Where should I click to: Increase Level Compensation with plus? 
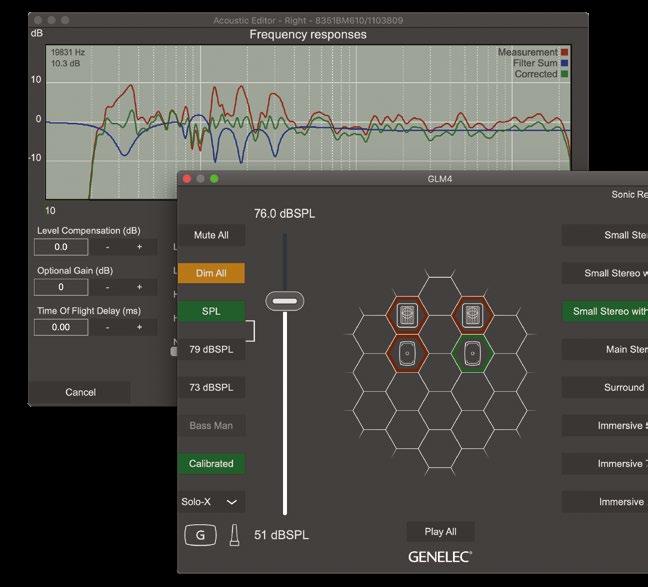pyautogui.click(x=140, y=247)
